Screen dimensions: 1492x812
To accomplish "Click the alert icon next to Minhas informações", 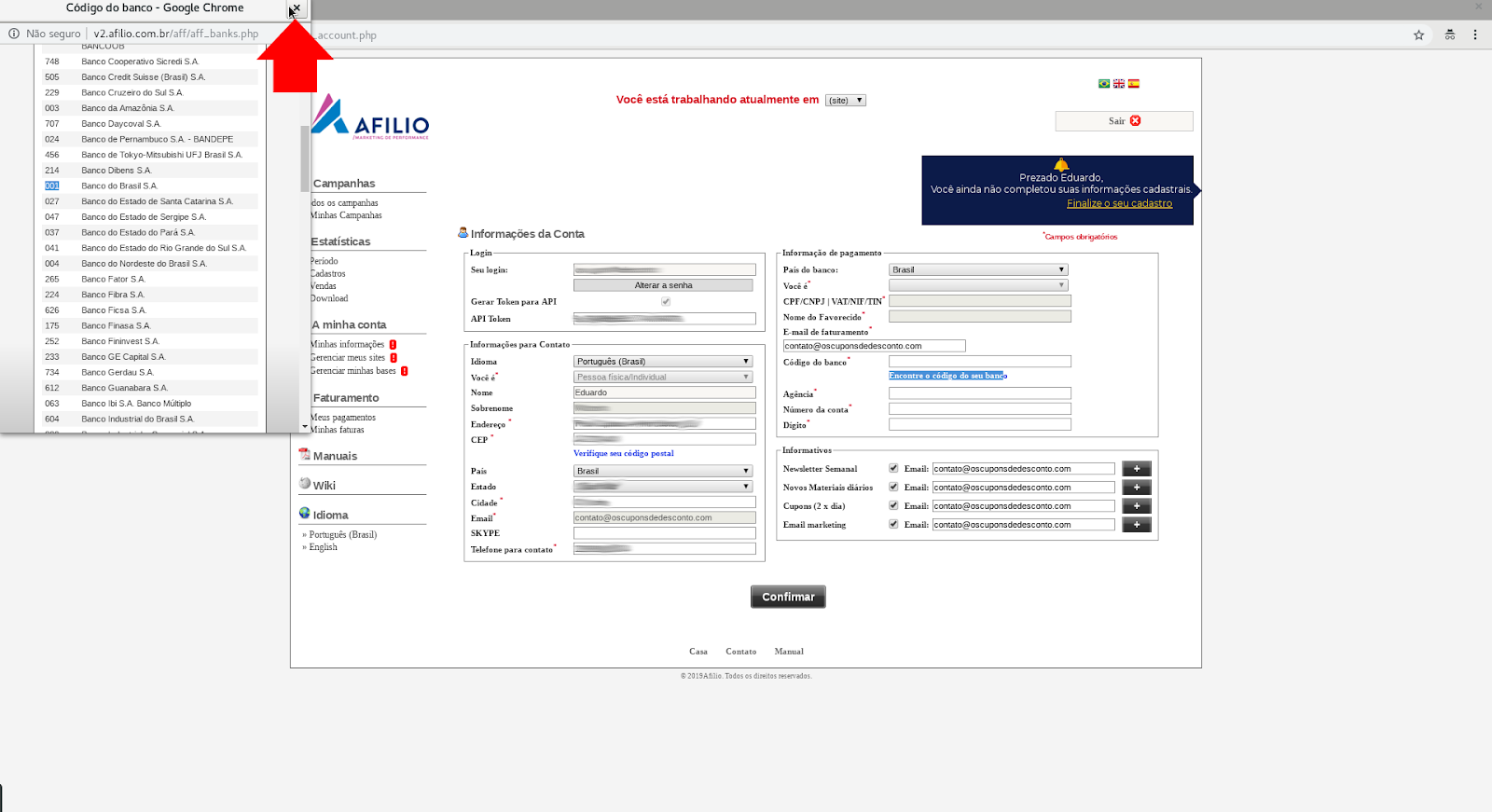I will 393,345.
